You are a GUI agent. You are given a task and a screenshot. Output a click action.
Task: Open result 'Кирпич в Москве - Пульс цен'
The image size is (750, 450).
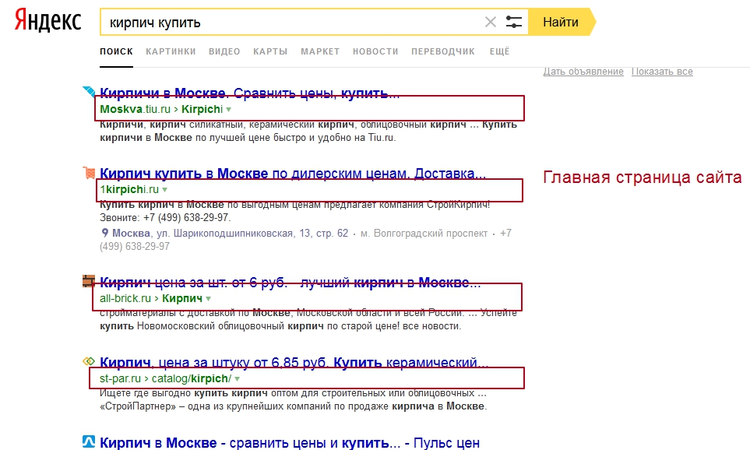(289, 443)
